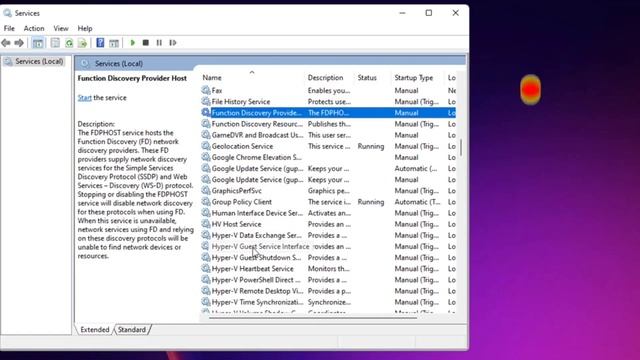Select Google Update Service with Automatic startup

(328, 168)
